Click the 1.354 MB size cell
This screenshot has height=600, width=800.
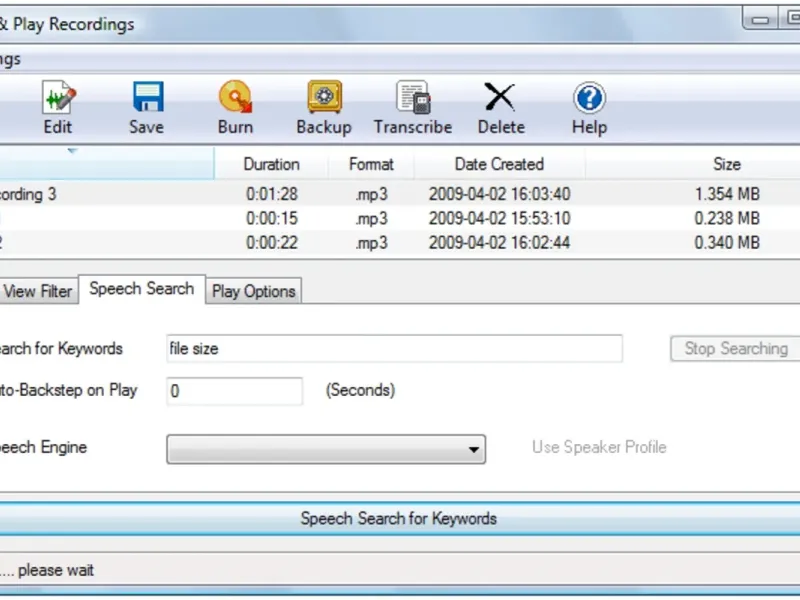[727, 194]
